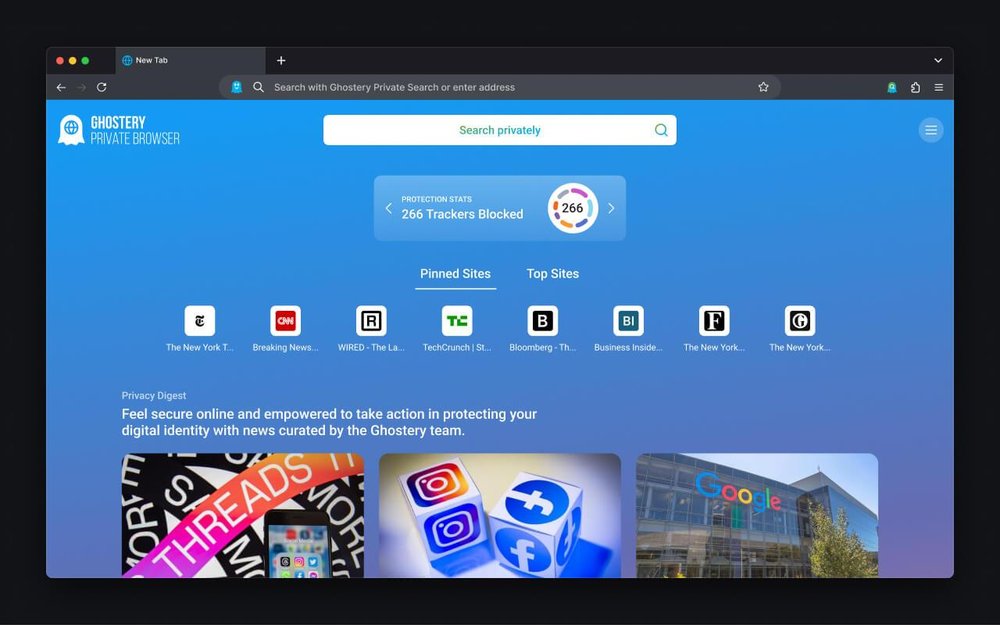1000x628 pixels.
Task: Click the green maximize window button
Action: pyautogui.click(x=85, y=61)
